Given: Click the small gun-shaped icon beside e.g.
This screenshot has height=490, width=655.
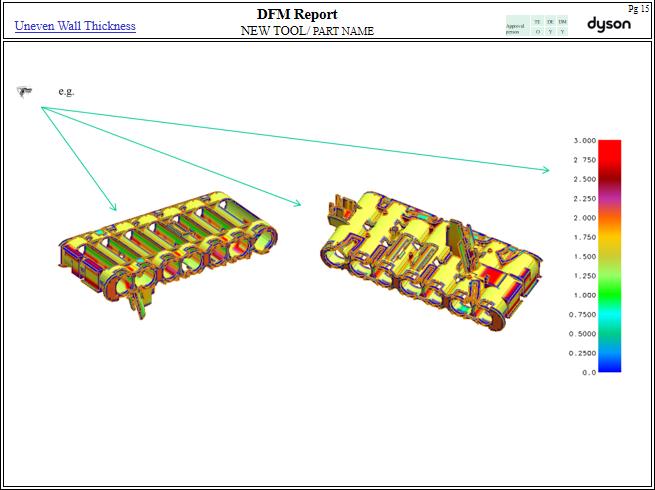Looking at the screenshot, I should click(x=24, y=91).
